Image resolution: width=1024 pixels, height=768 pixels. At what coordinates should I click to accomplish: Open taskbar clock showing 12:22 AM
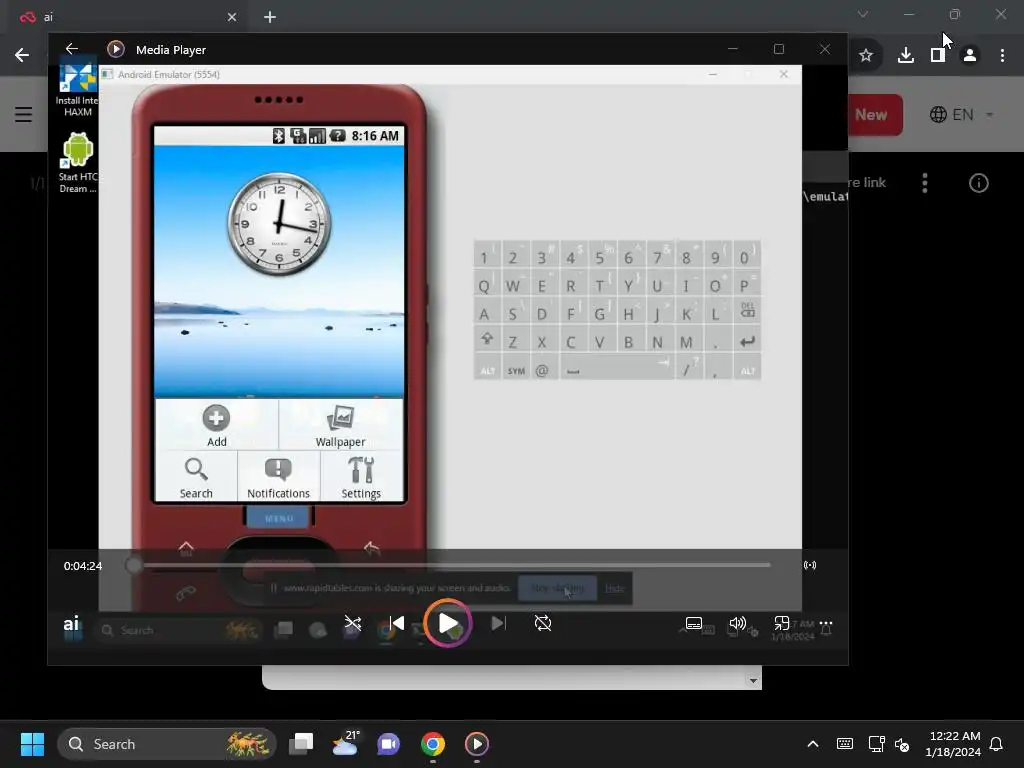[x=953, y=744]
